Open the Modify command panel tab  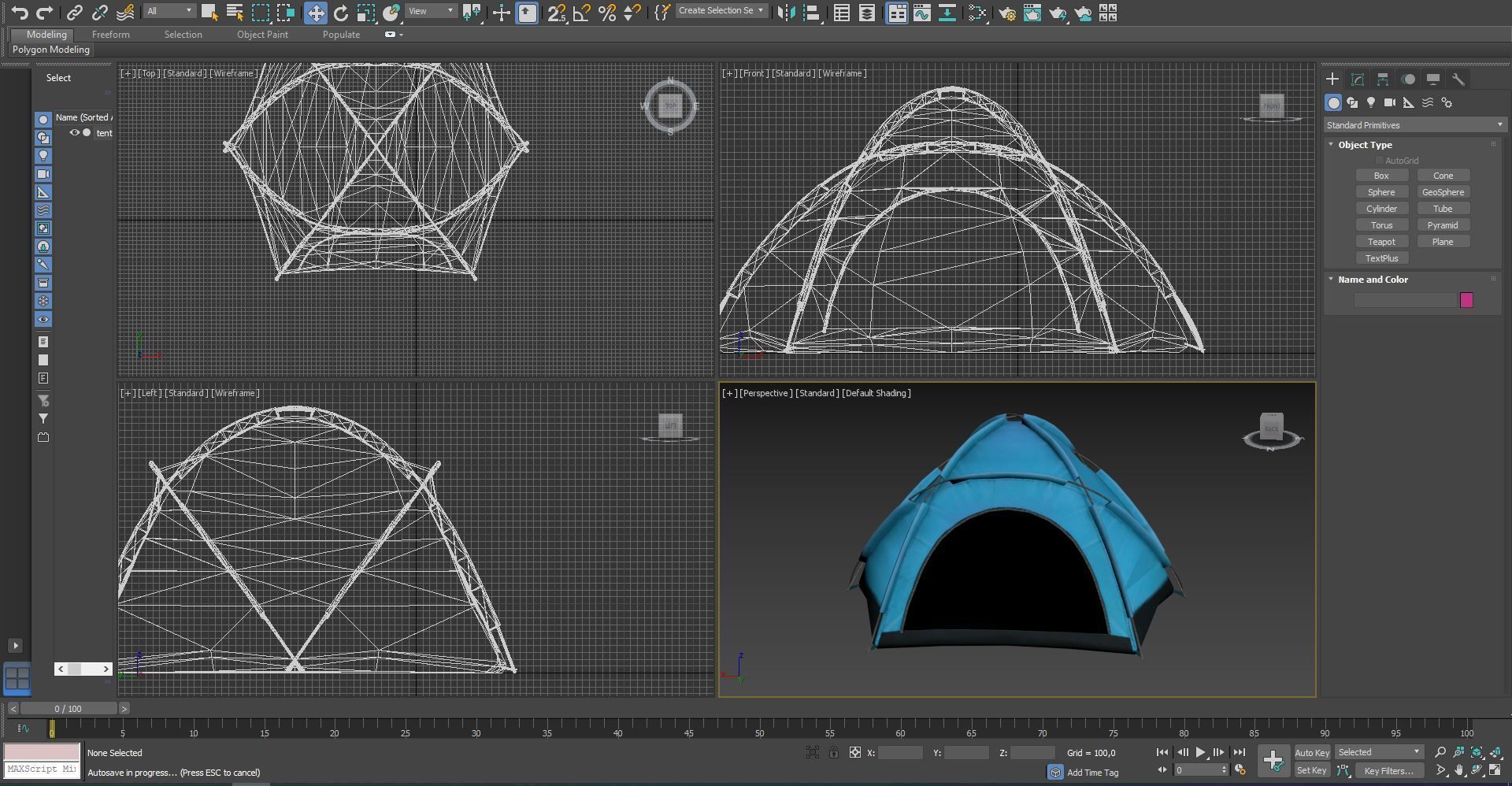(1358, 80)
